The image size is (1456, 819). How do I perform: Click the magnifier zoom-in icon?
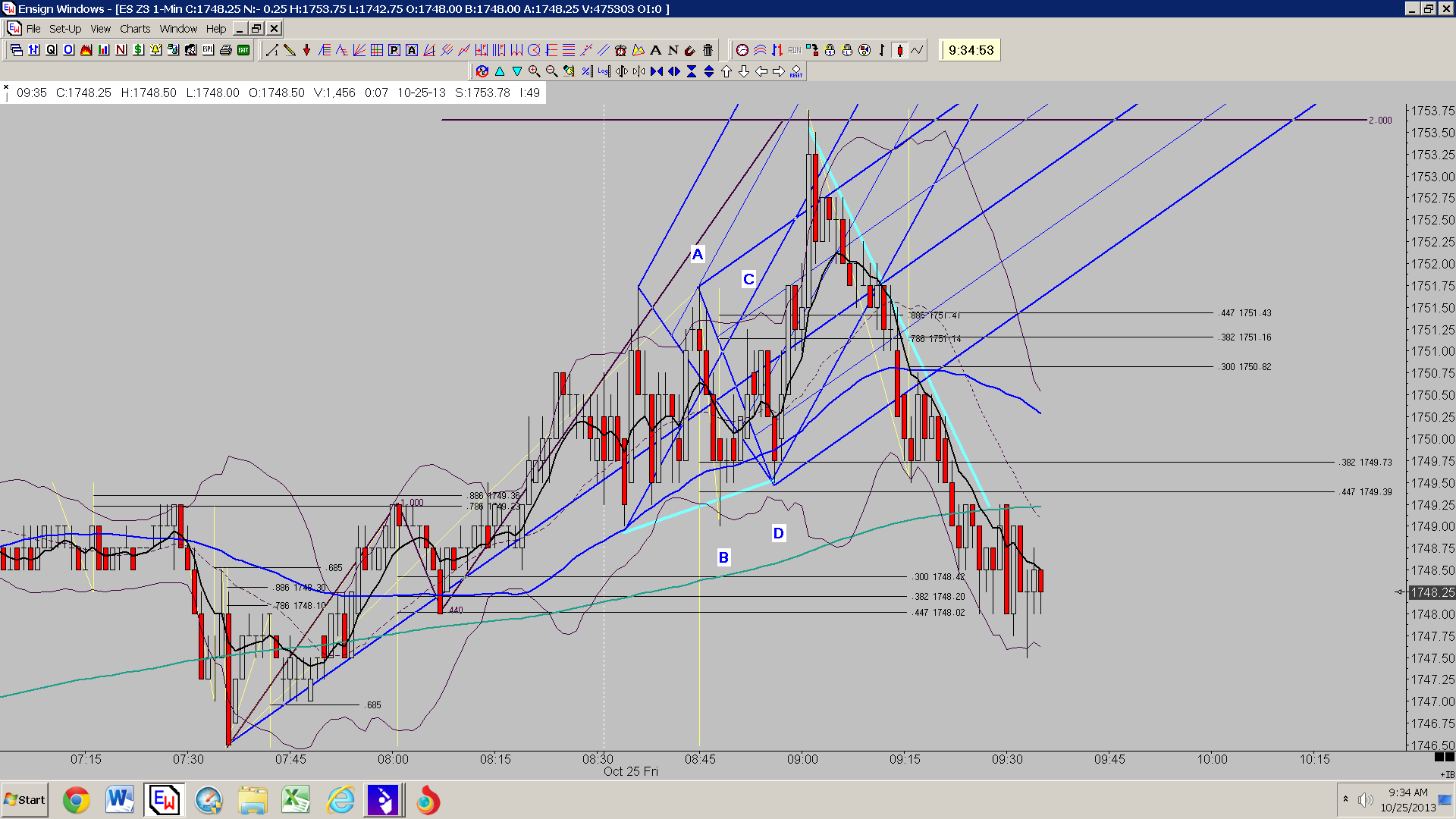[x=534, y=71]
